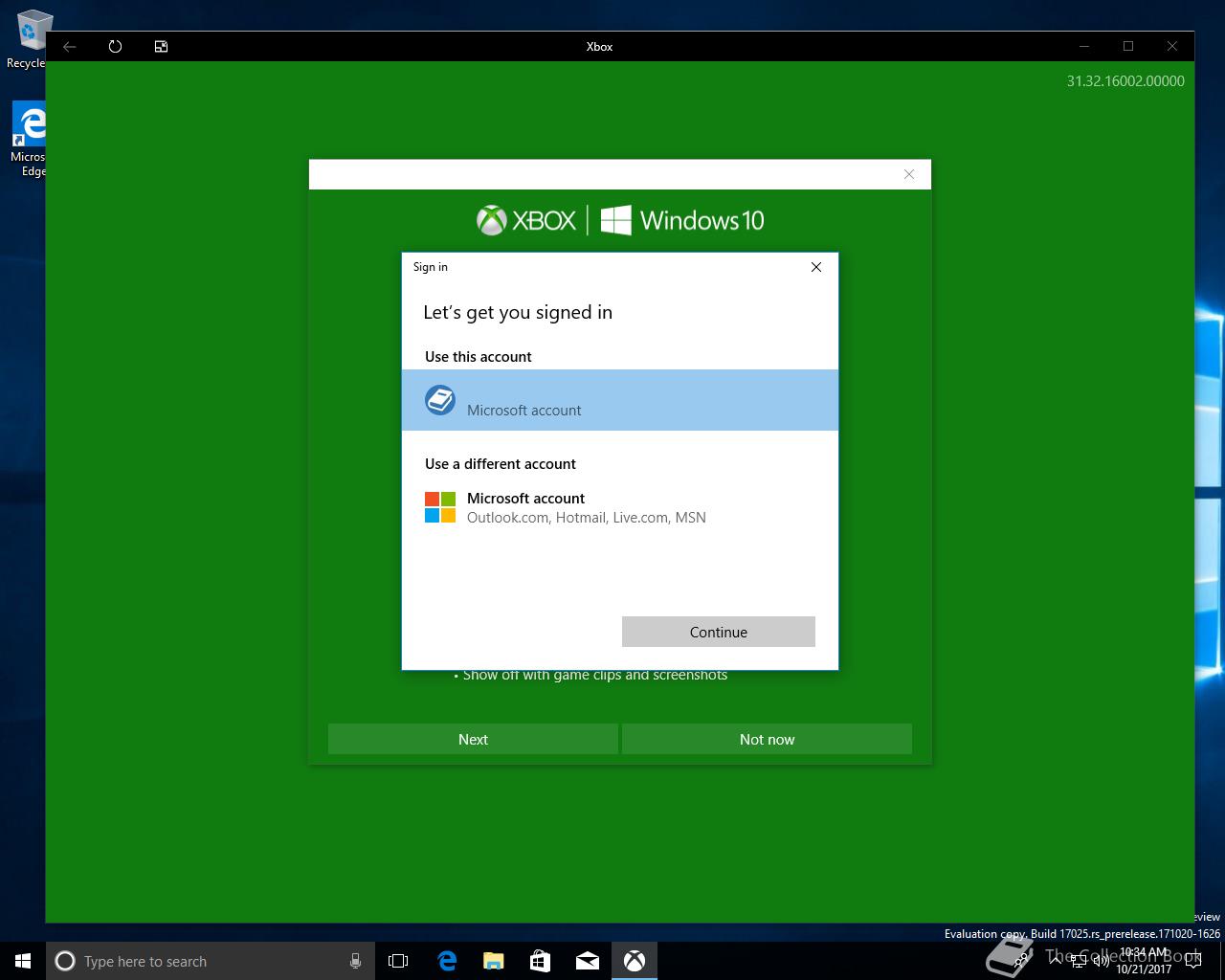Click the microphone icon in the search box
The height and width of the screenshot is (980, 1225).
point(355,961)
